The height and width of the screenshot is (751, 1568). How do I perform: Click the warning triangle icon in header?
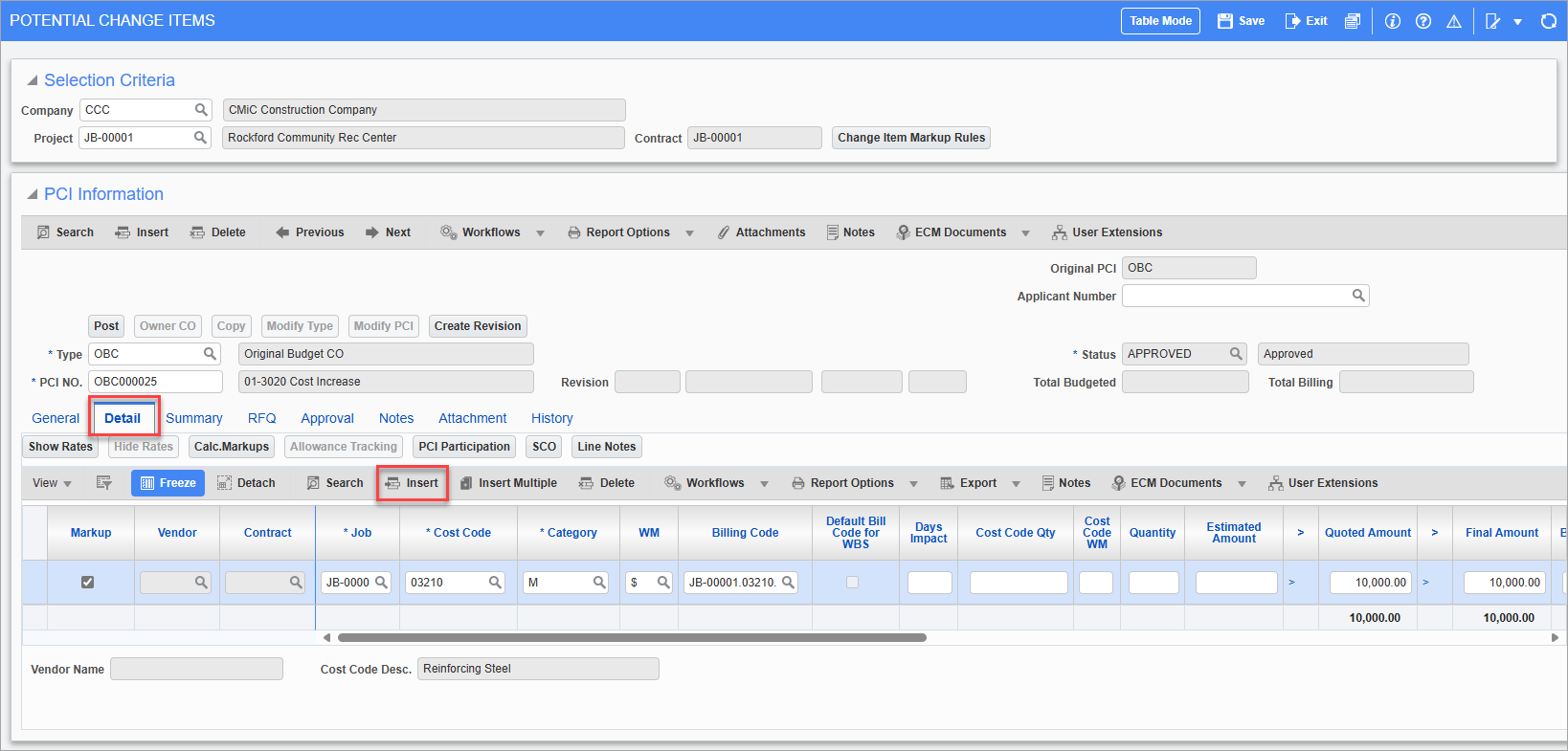[1454, 21]
